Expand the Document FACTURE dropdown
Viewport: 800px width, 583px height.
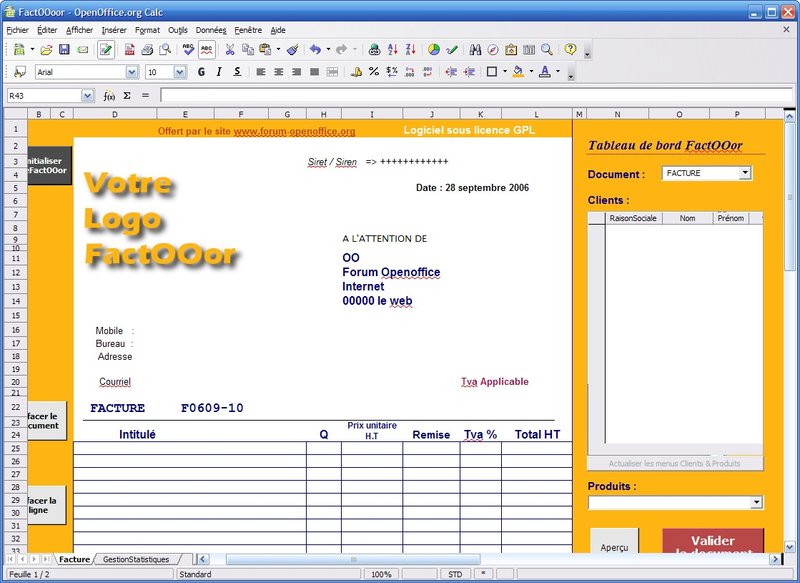(x=744, y=173)
